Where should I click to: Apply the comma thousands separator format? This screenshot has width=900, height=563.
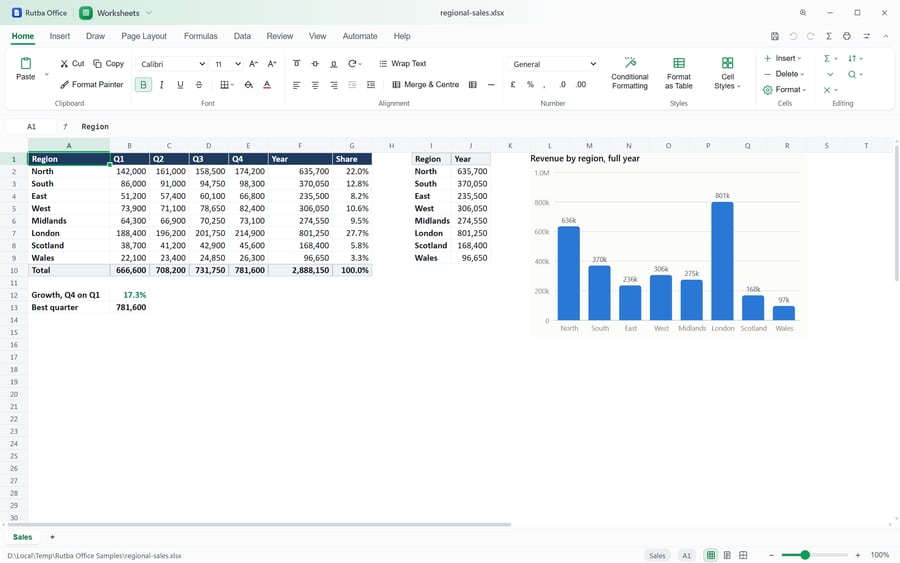545,85
